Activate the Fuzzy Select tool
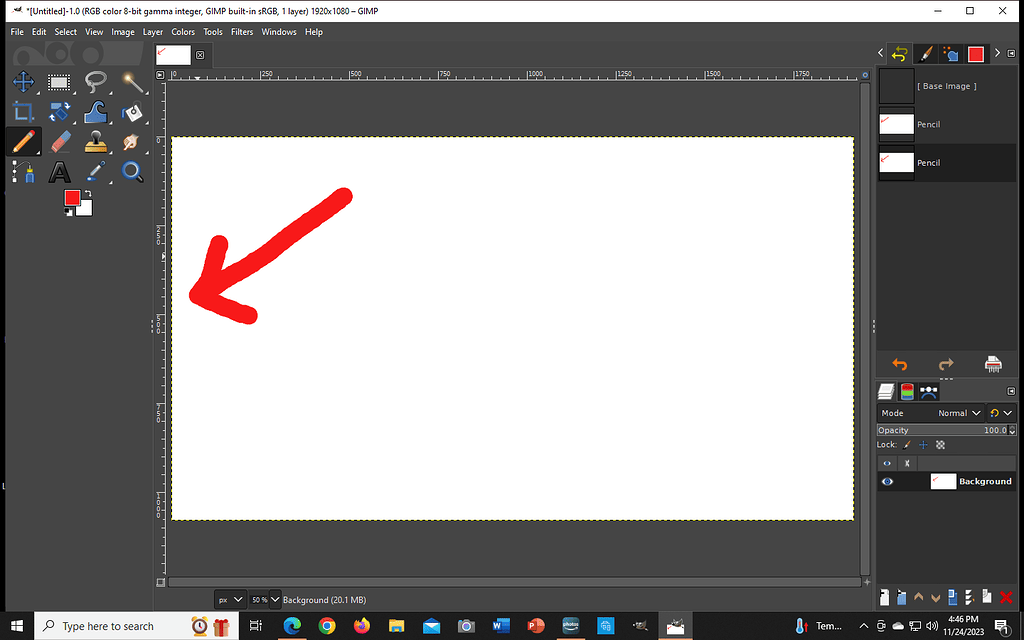This screenshot has height=640, width=1024. [x=130, y=83]
